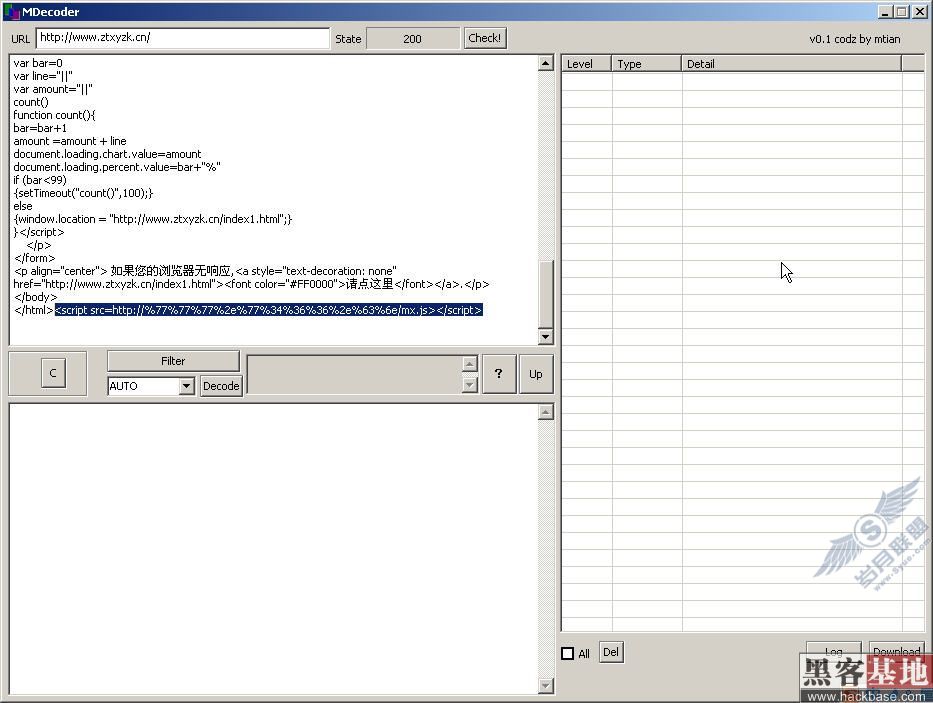Viewport: 933px width, 703px height.
Task: Click the 'var bar=0' line
Action: 38,63
